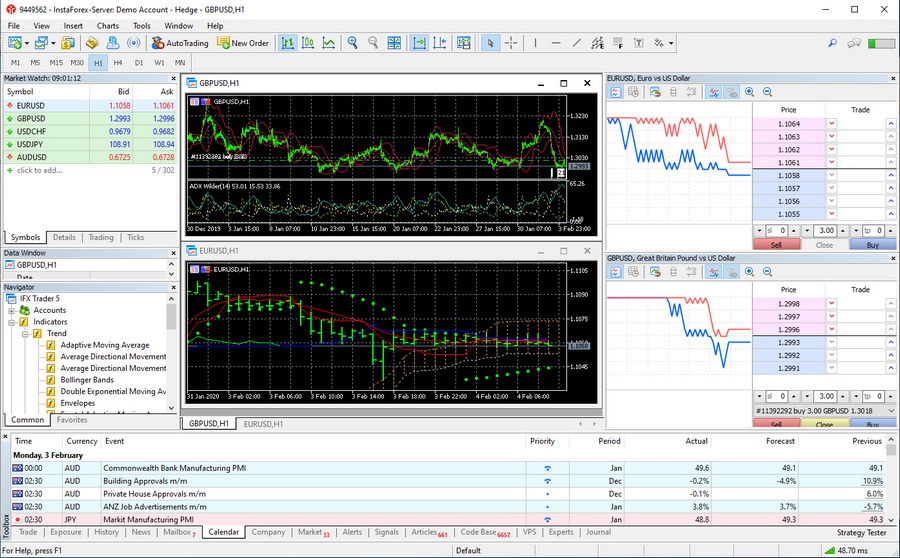This screenshot has height=558, width=900.
Task: Select the bar chart type icon
Action: point(288,43)
